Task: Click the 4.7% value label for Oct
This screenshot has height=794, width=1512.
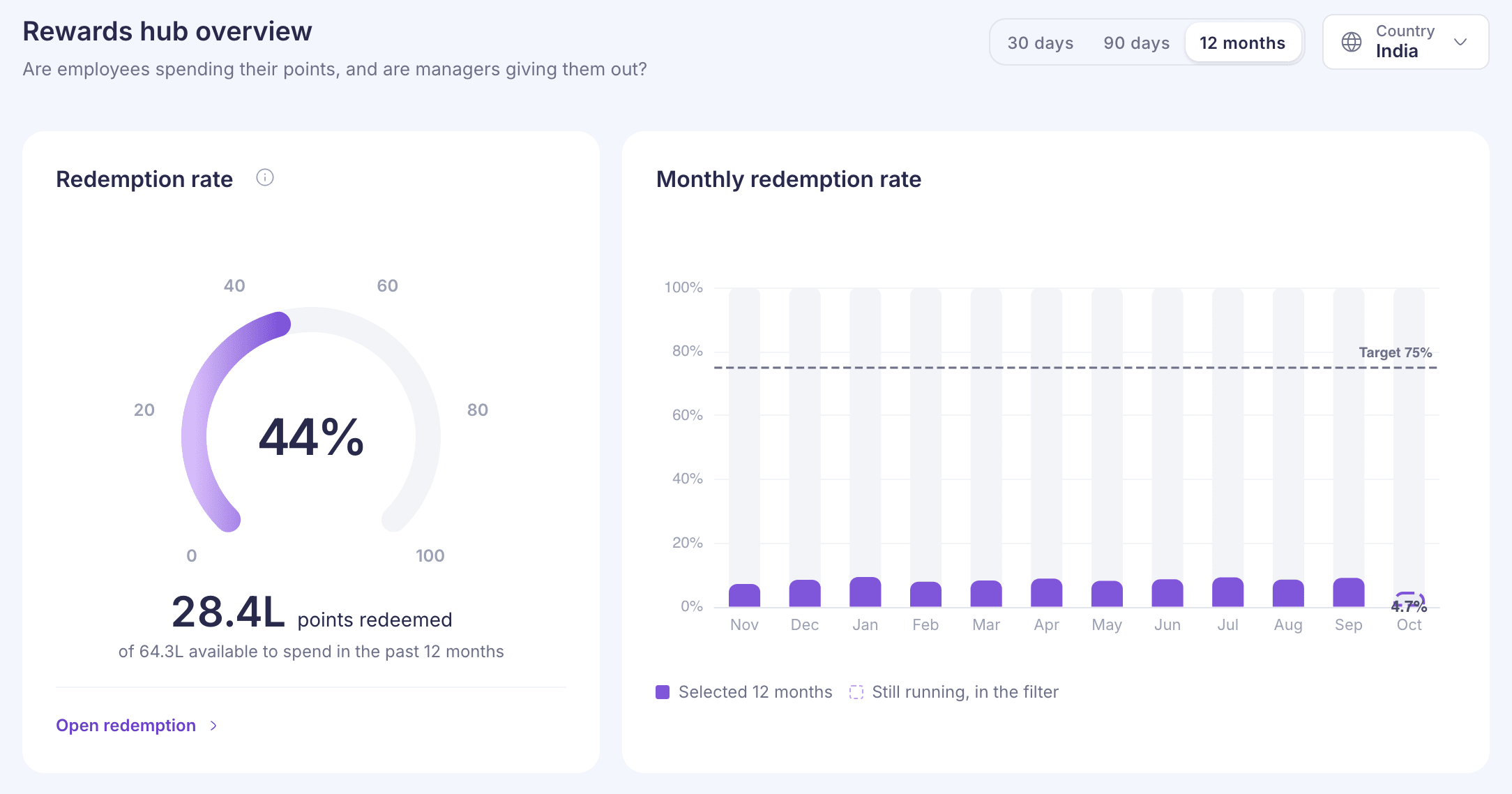Action: click(x=1409, y=606)
